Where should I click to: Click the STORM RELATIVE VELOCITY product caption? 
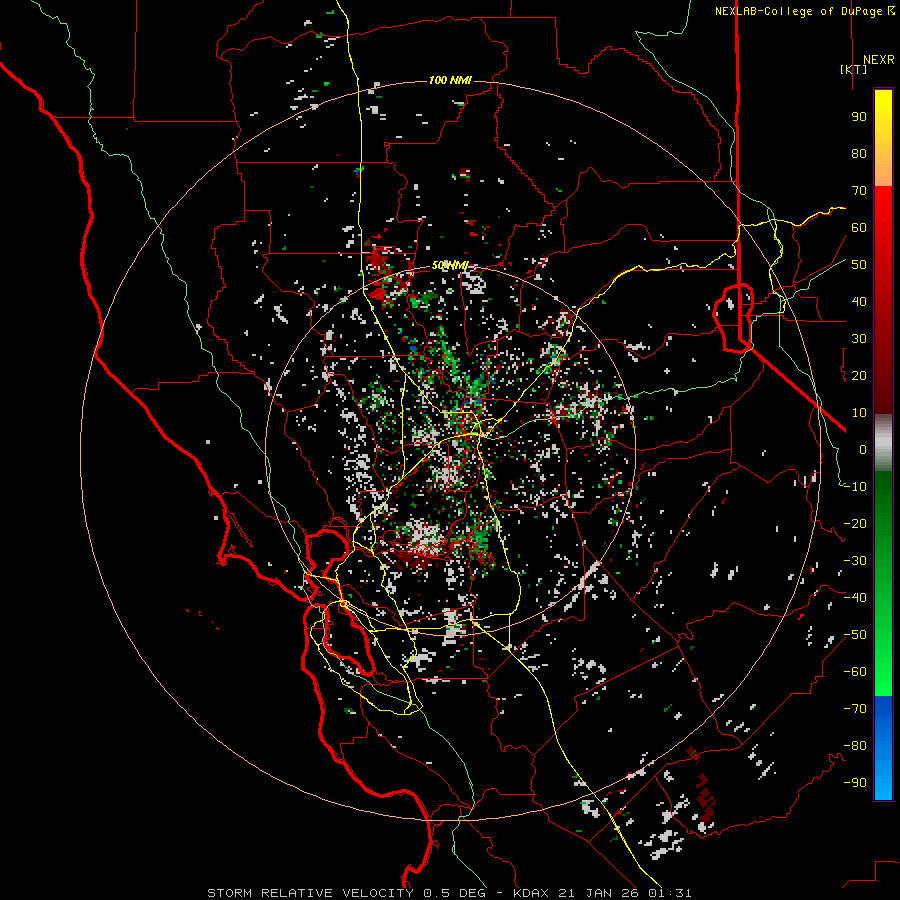(x=310, y=893)
